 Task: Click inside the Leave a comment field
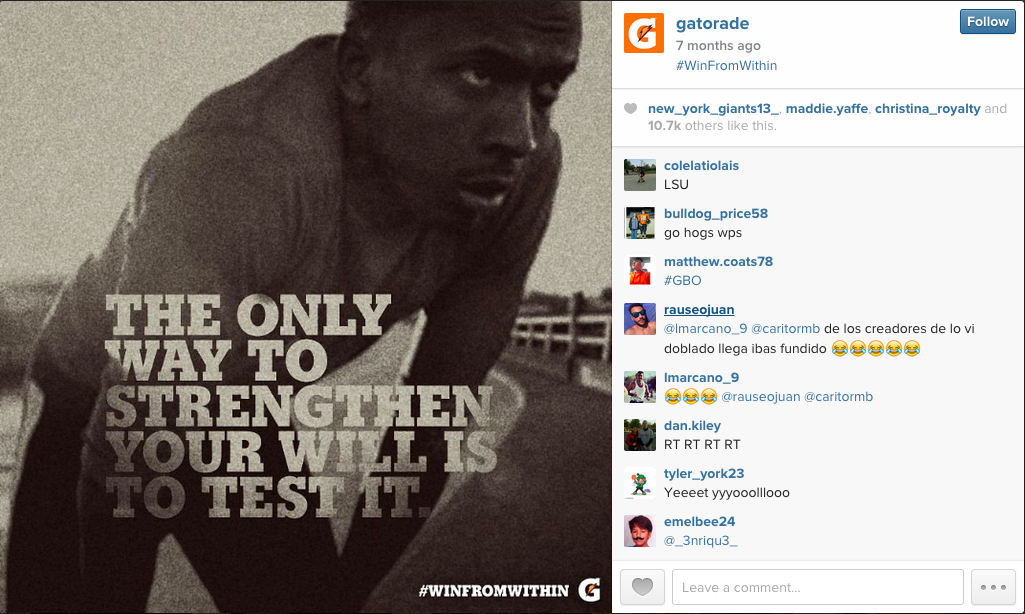[817, 587]
